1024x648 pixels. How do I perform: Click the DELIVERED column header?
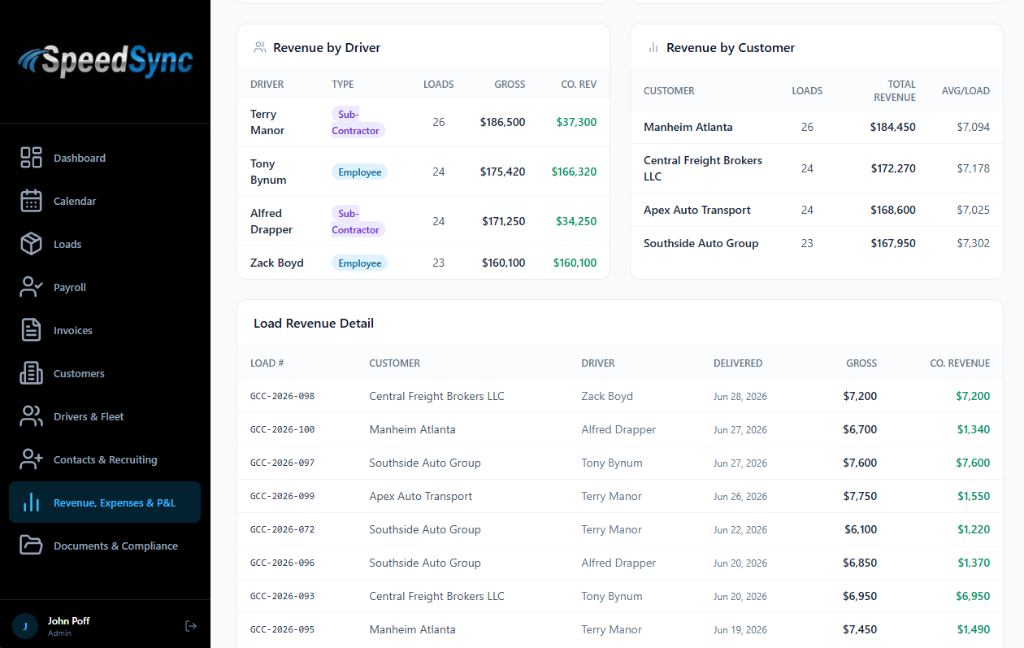pyautogui.click(x=737, y=363)
